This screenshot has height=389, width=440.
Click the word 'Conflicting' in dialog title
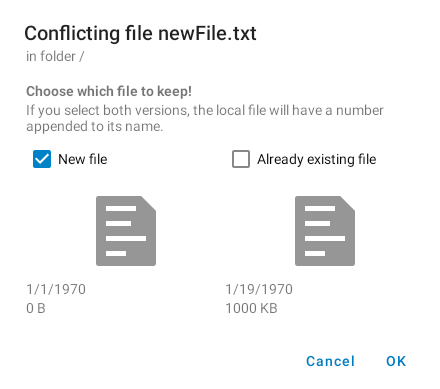(x=72, y=34)
